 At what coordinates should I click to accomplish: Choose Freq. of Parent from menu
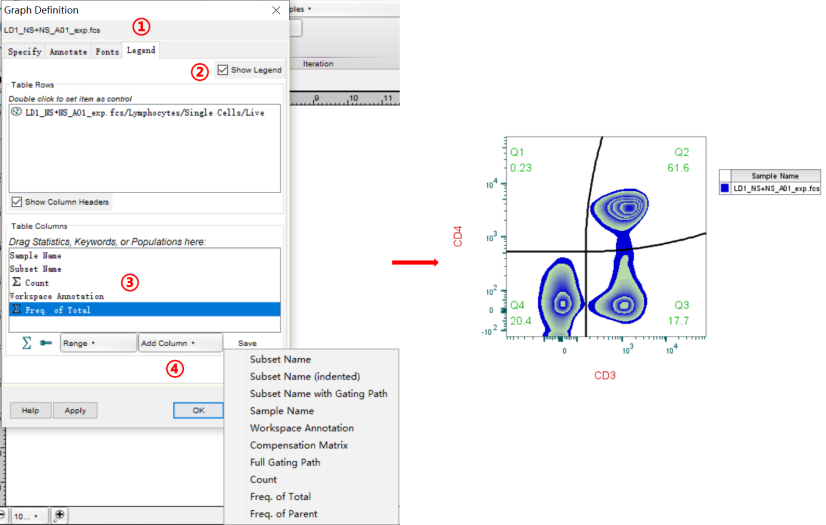pyautogui.click(x=283, y=514)
